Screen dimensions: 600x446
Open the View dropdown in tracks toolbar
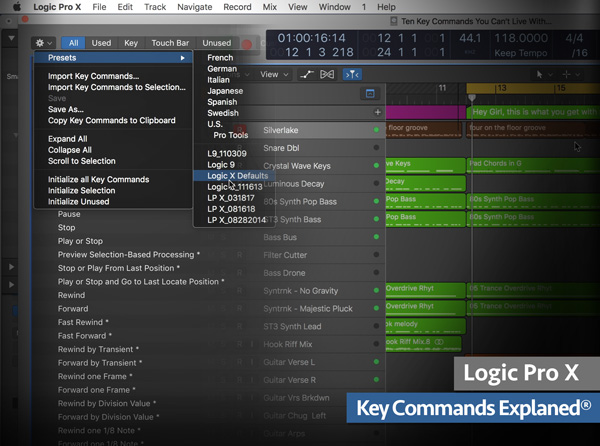point(274,75)
